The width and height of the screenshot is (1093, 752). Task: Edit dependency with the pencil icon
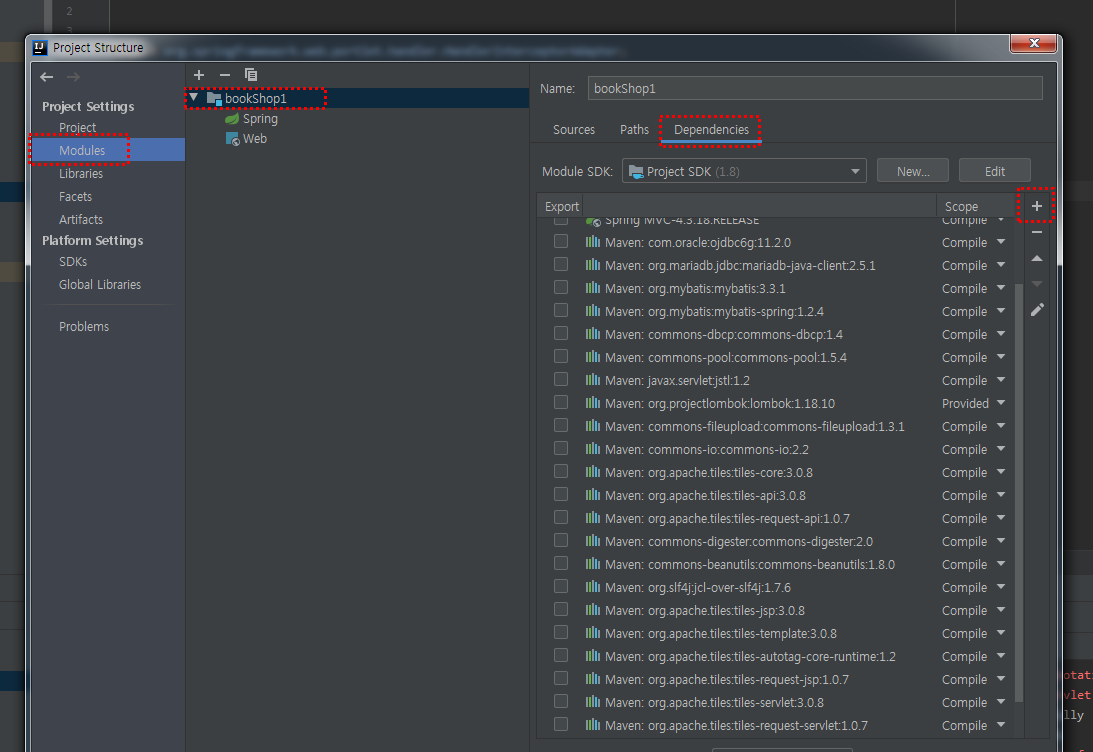coord(1037,309)
